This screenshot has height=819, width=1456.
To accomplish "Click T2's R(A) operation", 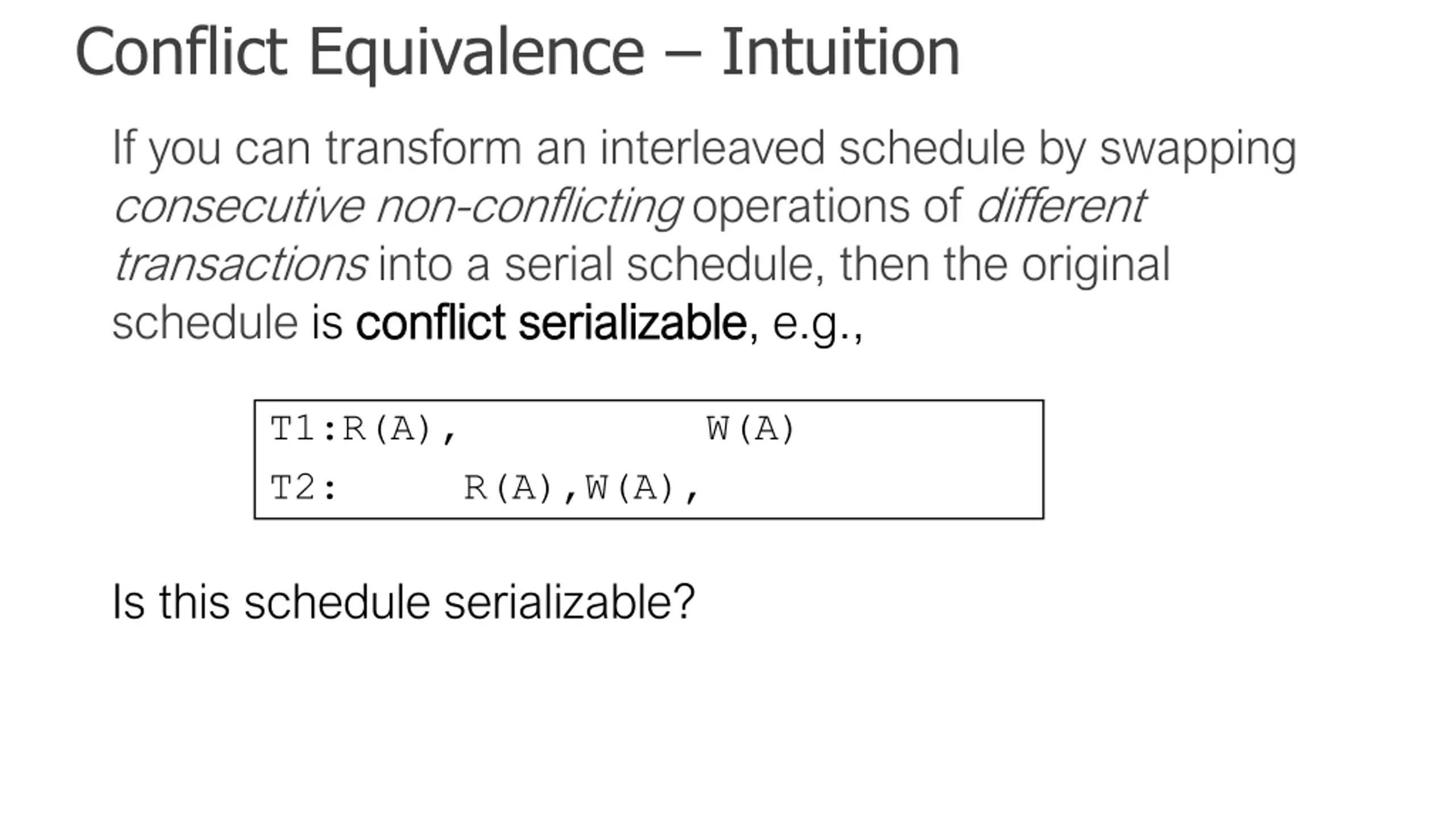I will (x=508, y=488).
